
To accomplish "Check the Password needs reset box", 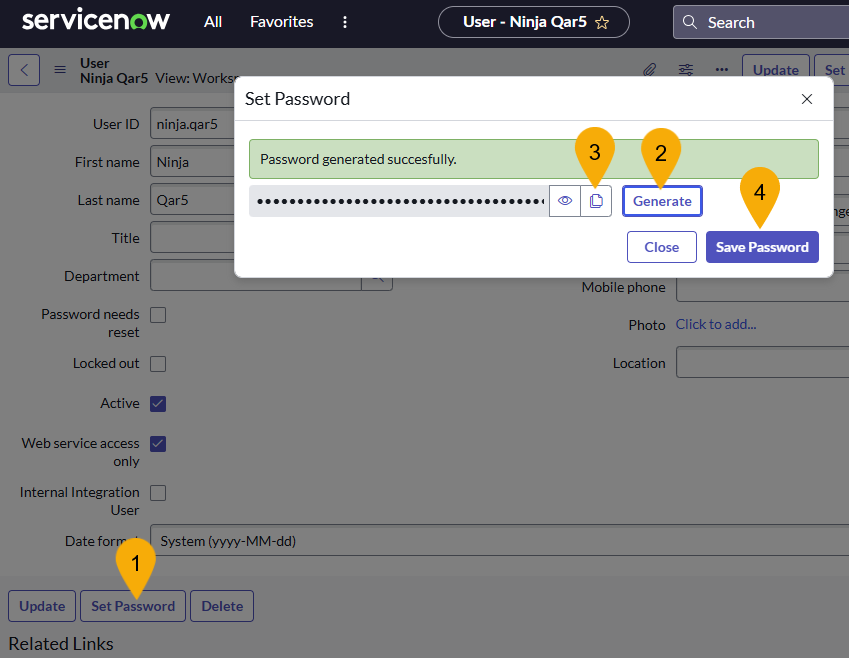I will tap(156, 314).
